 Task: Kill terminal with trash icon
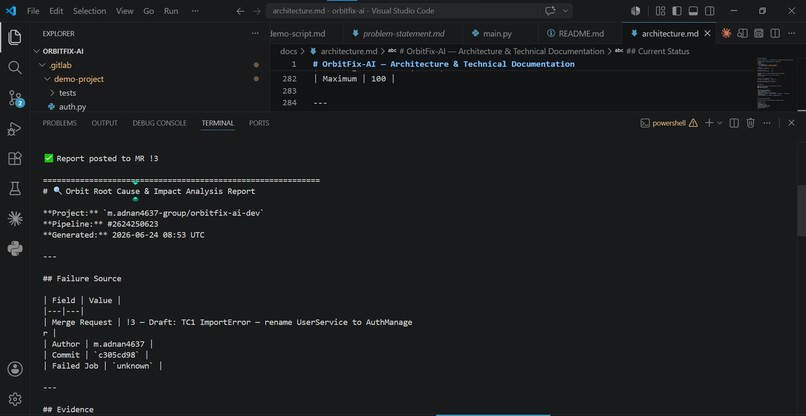750,123
